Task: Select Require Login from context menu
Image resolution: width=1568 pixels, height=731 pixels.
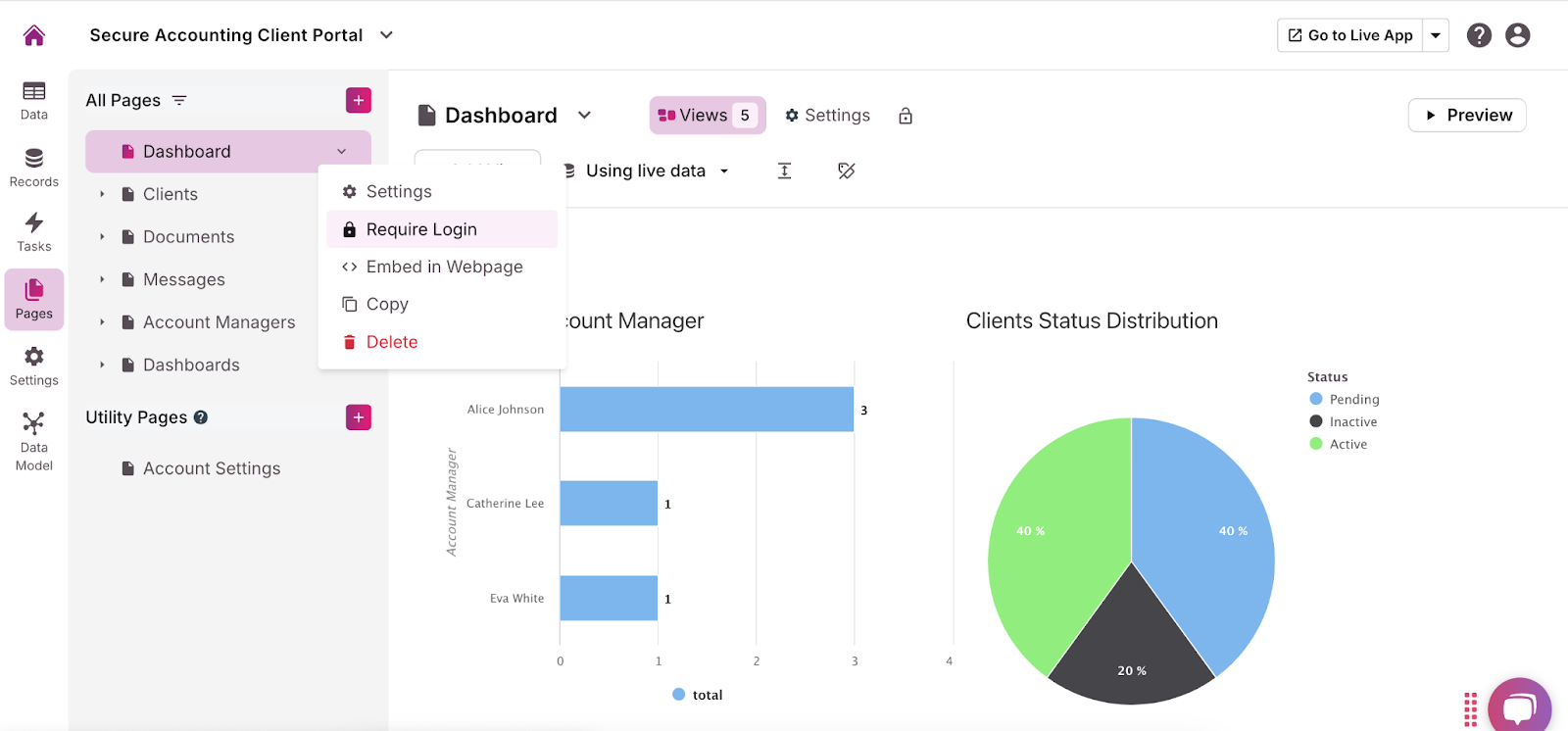Action: 421,229
